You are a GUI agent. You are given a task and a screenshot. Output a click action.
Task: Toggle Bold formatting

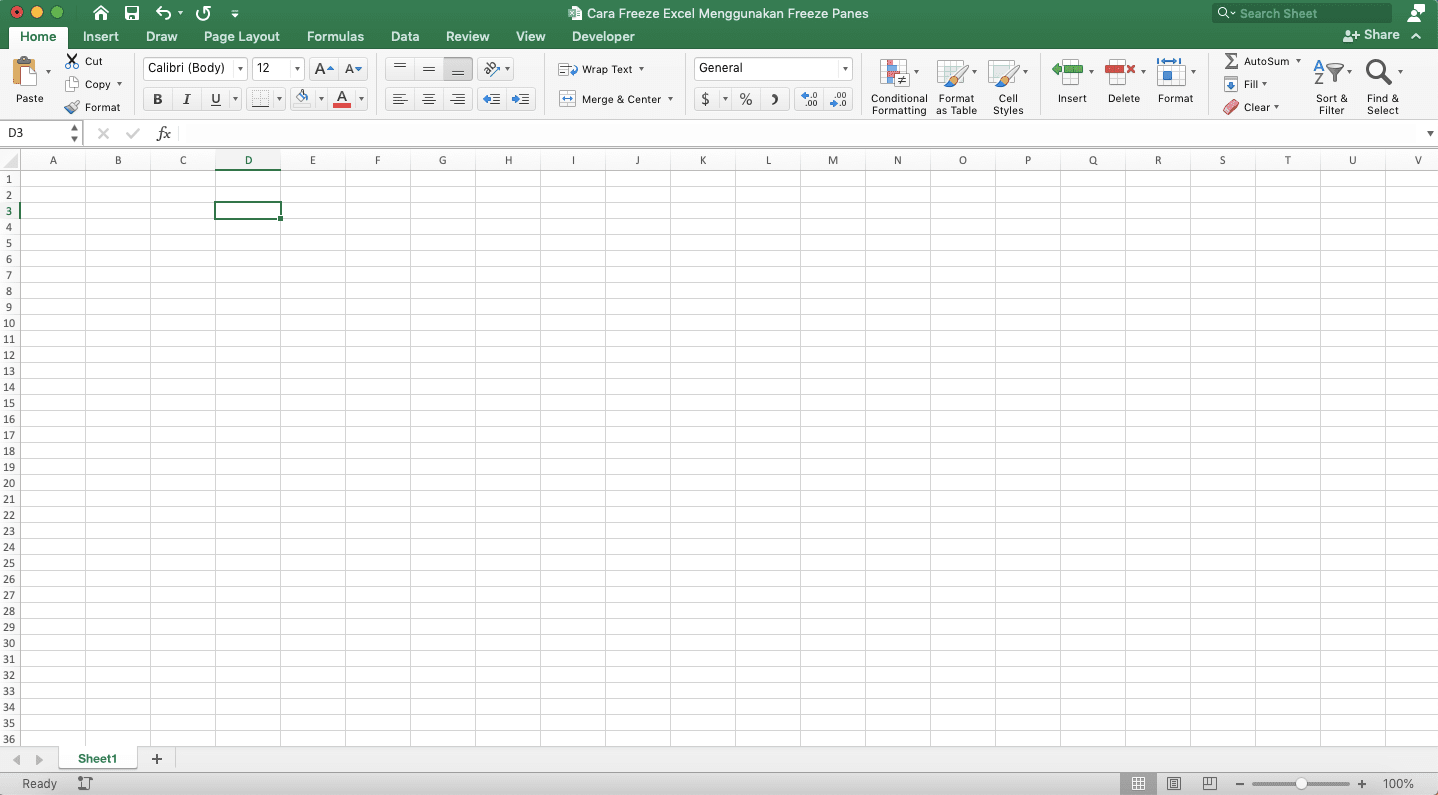(158, 99)
